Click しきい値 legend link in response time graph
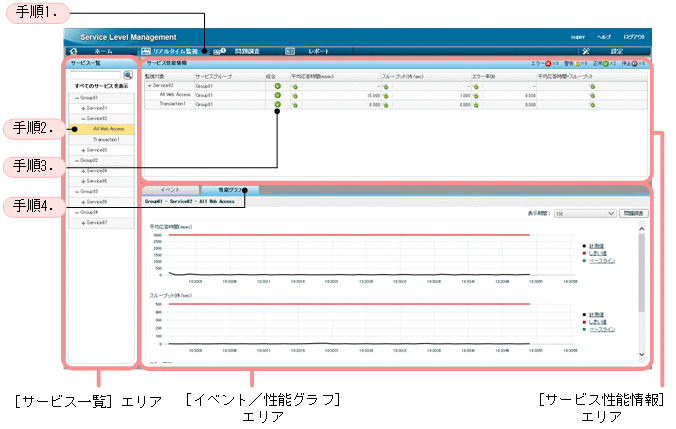 (598, 253)
